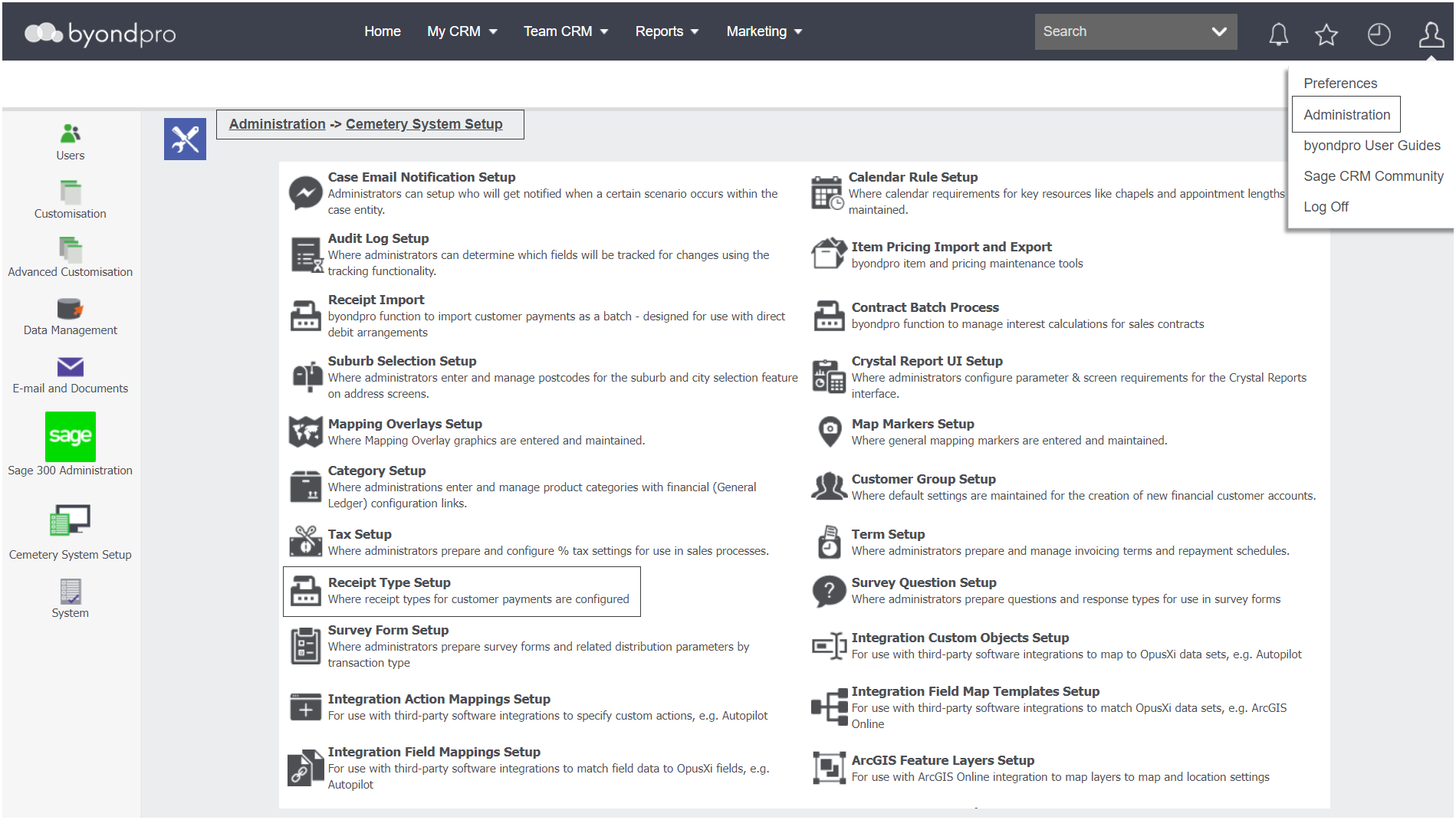Open the Users sidebar icon

tap(70, 134)
